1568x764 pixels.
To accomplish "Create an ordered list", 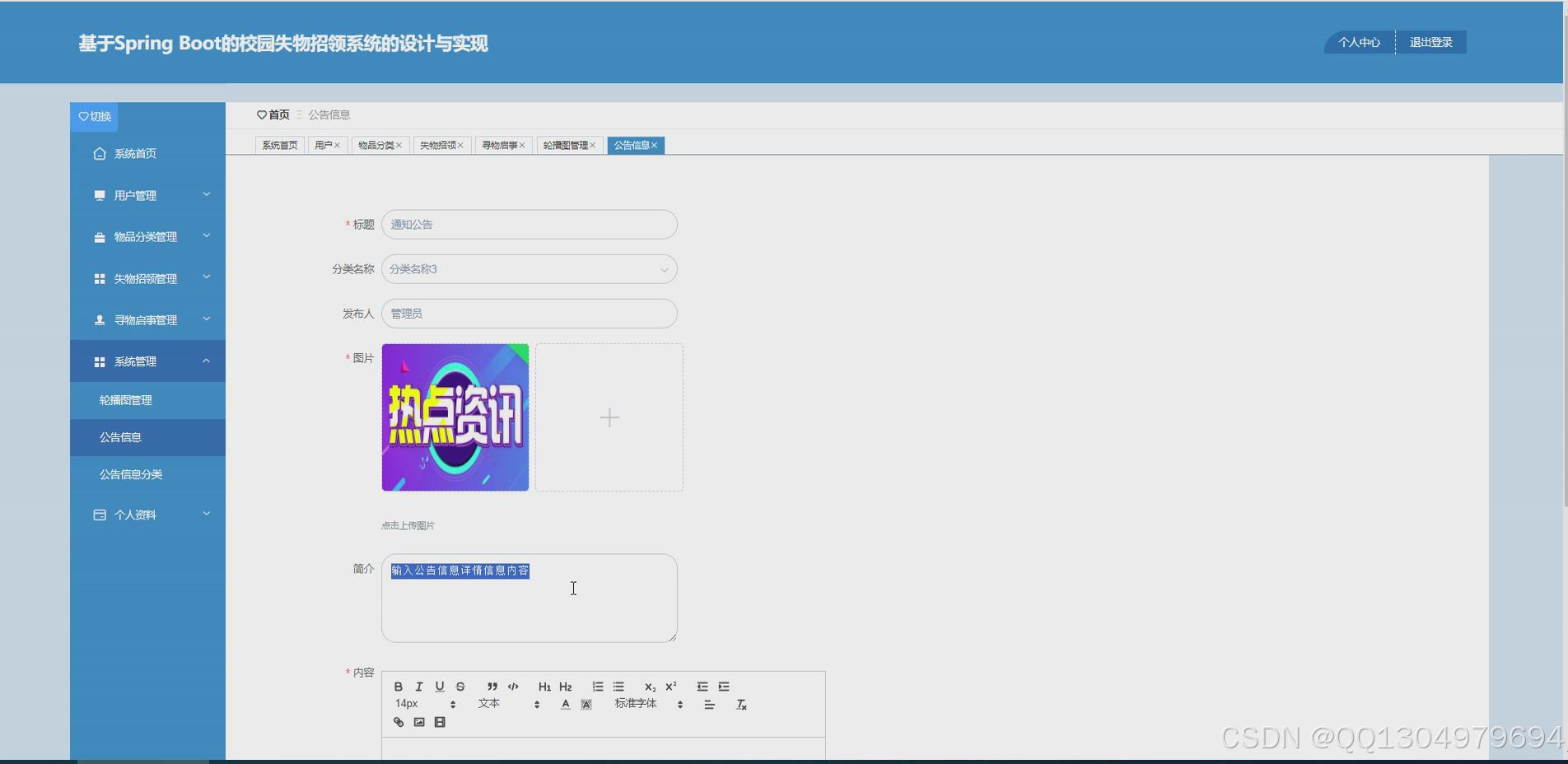I will click(x=597, y=687).
